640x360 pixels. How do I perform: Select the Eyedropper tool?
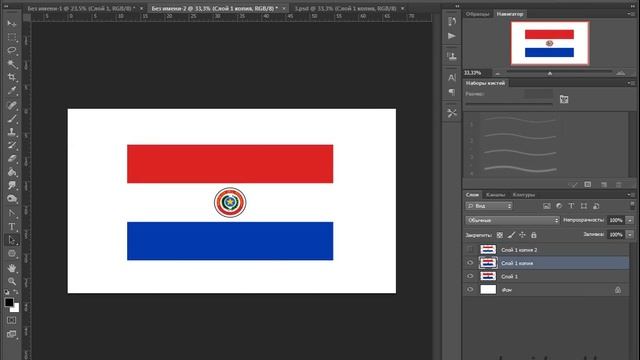(x=12, y=91)
